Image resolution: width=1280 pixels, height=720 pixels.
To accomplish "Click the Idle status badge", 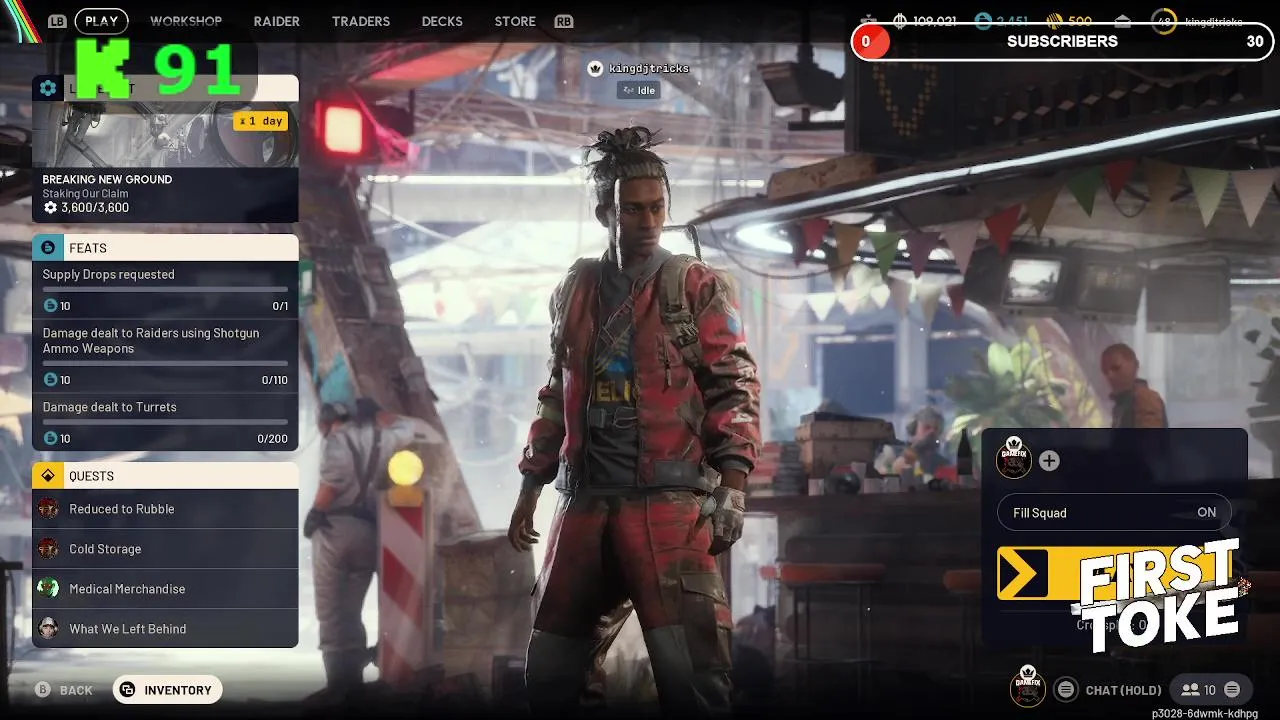I will click(x=639, y=90).
